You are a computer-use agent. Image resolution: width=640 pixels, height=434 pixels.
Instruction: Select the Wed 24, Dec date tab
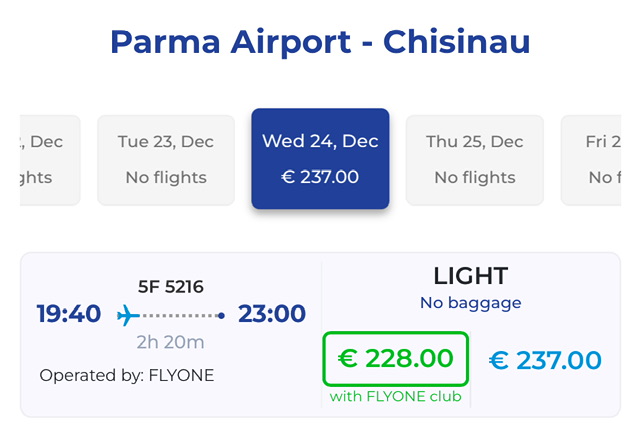[x=320, y=160]
